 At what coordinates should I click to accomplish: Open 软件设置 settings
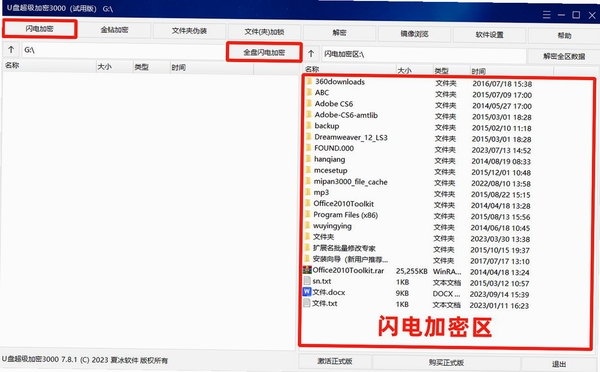point(489,35)
